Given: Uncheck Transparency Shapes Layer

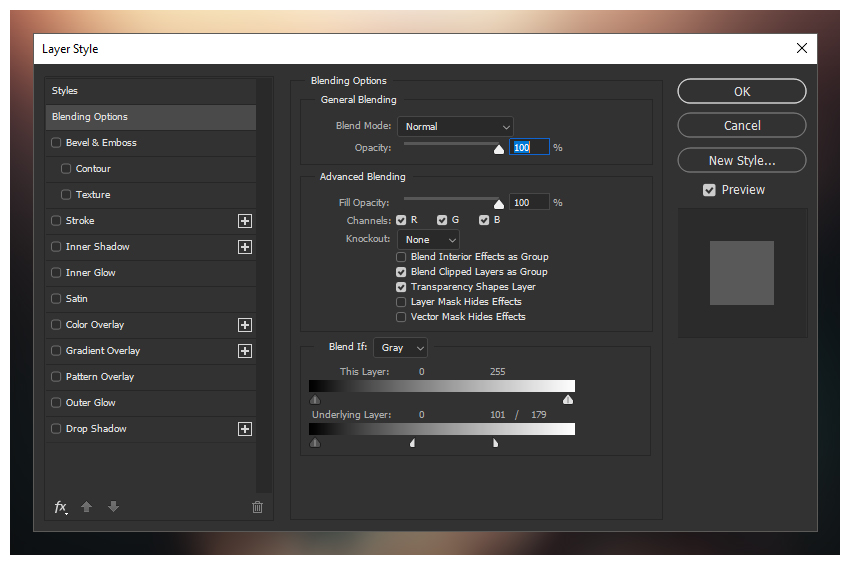Looking at the screenshot, I should (401, 287).
